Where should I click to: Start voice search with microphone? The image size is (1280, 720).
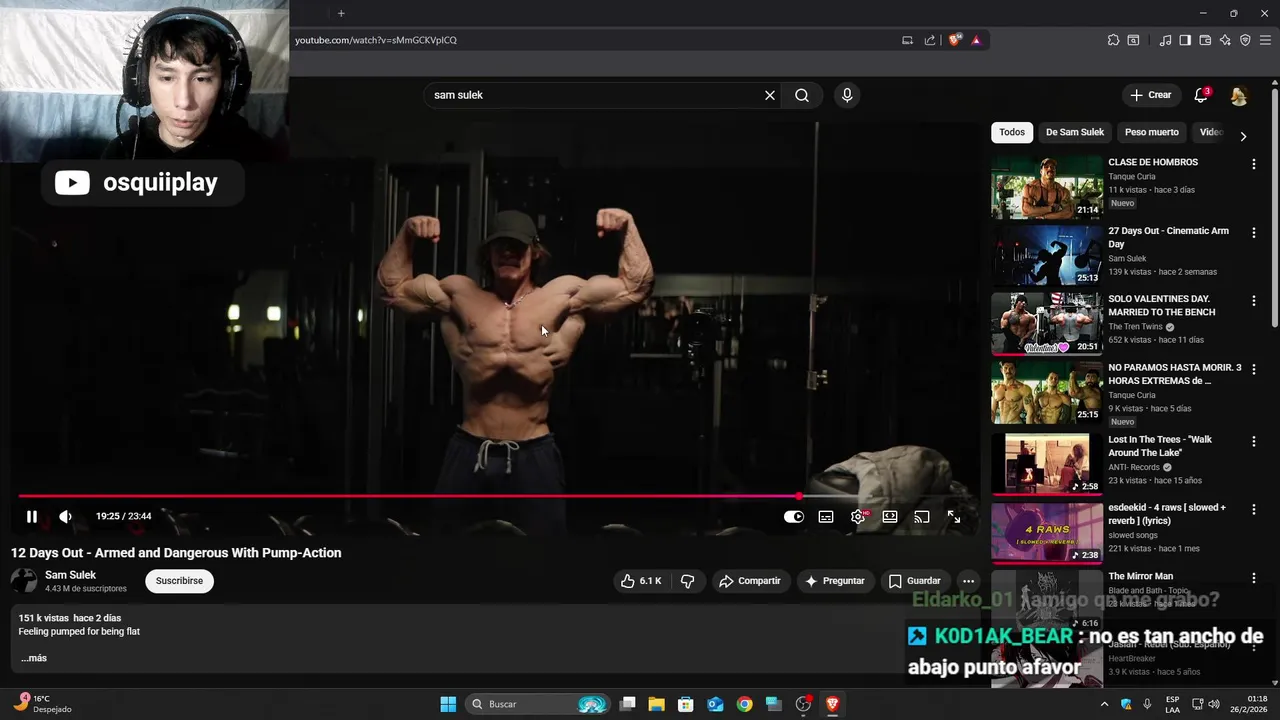847,95
